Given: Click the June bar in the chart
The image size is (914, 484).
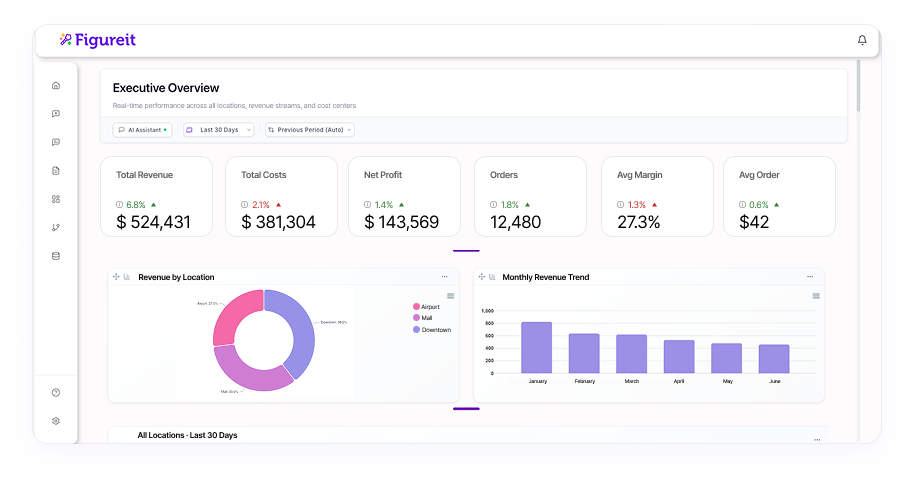Looking at the screenshot, I should (x=774, y=359).
